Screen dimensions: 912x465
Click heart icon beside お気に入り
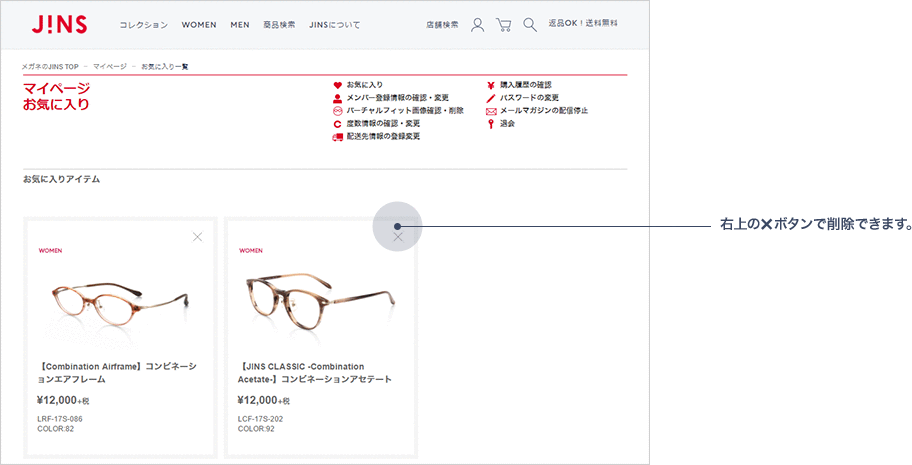pos(337,85)
